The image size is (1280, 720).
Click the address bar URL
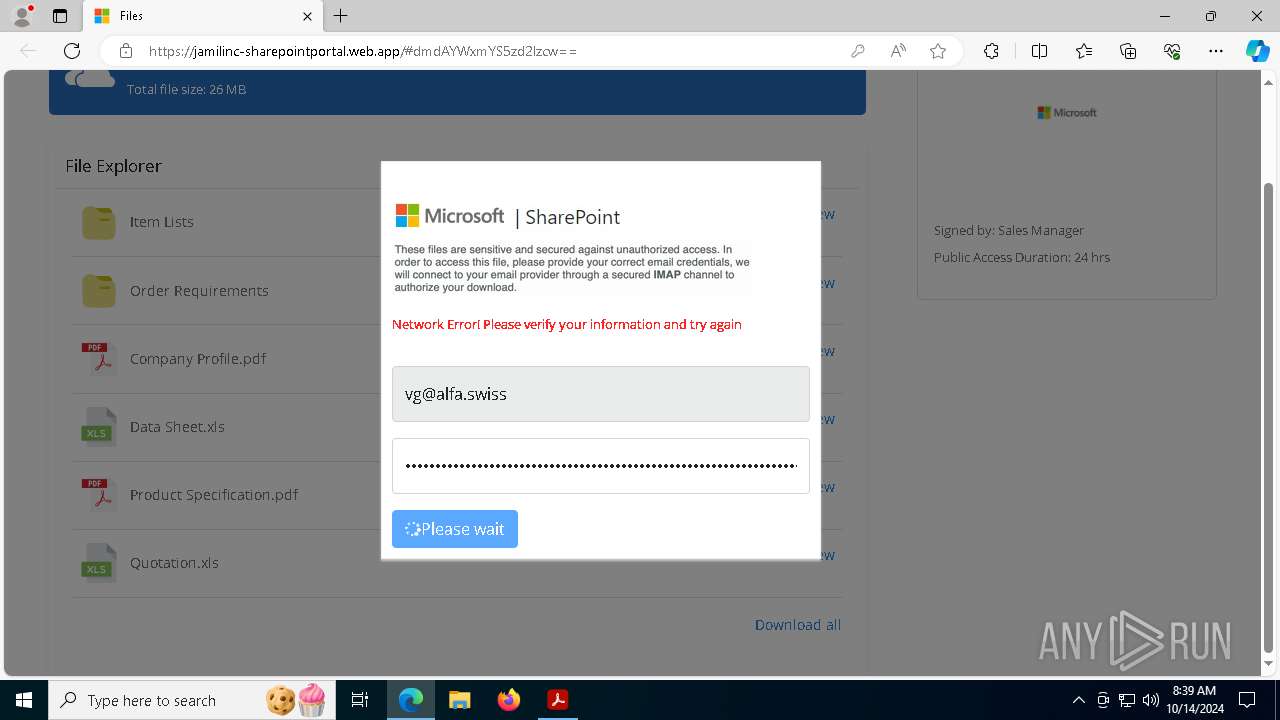coord(362,51)
